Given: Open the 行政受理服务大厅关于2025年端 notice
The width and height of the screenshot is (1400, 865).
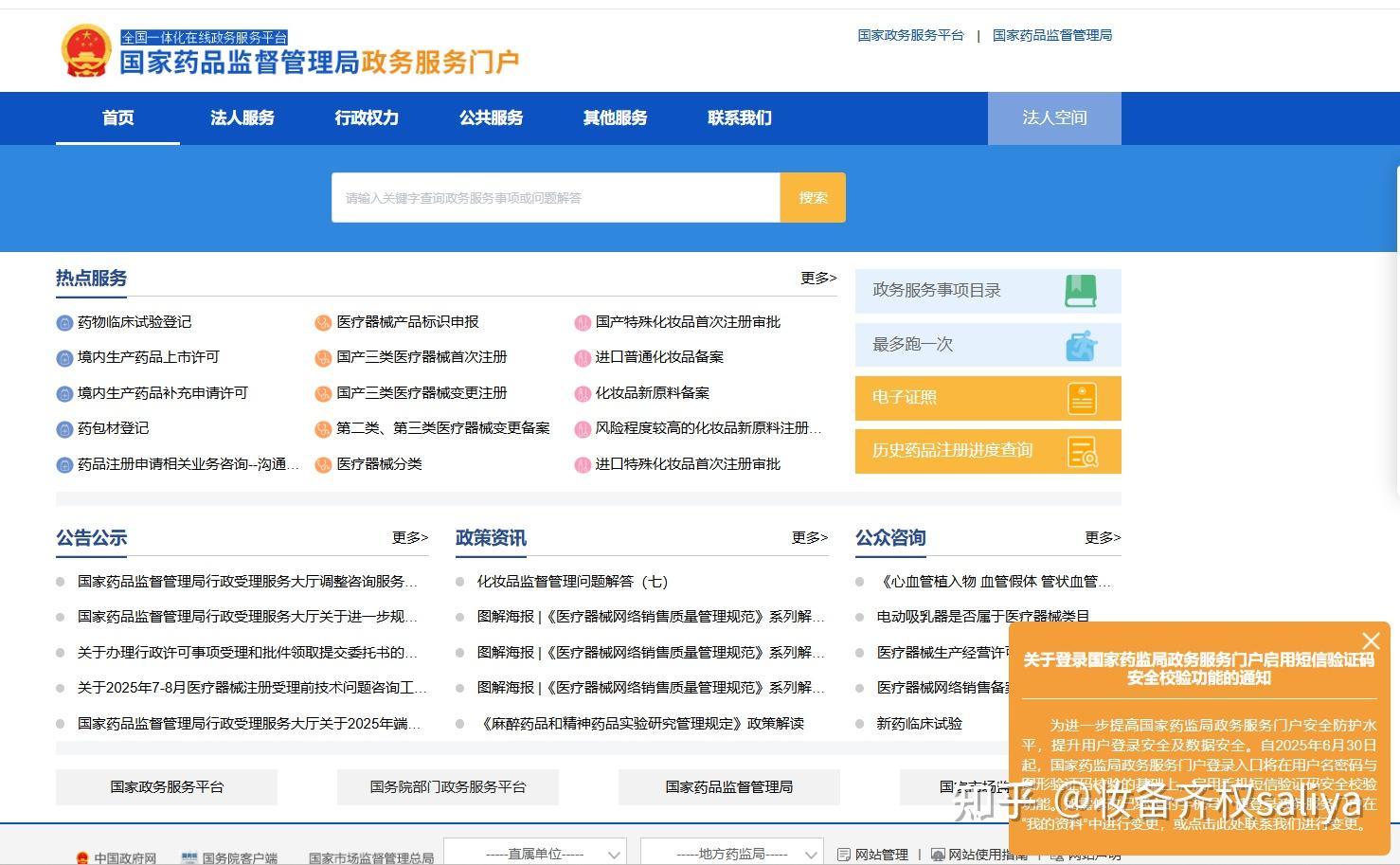Looking at the screenshot, I should point(249,724).
